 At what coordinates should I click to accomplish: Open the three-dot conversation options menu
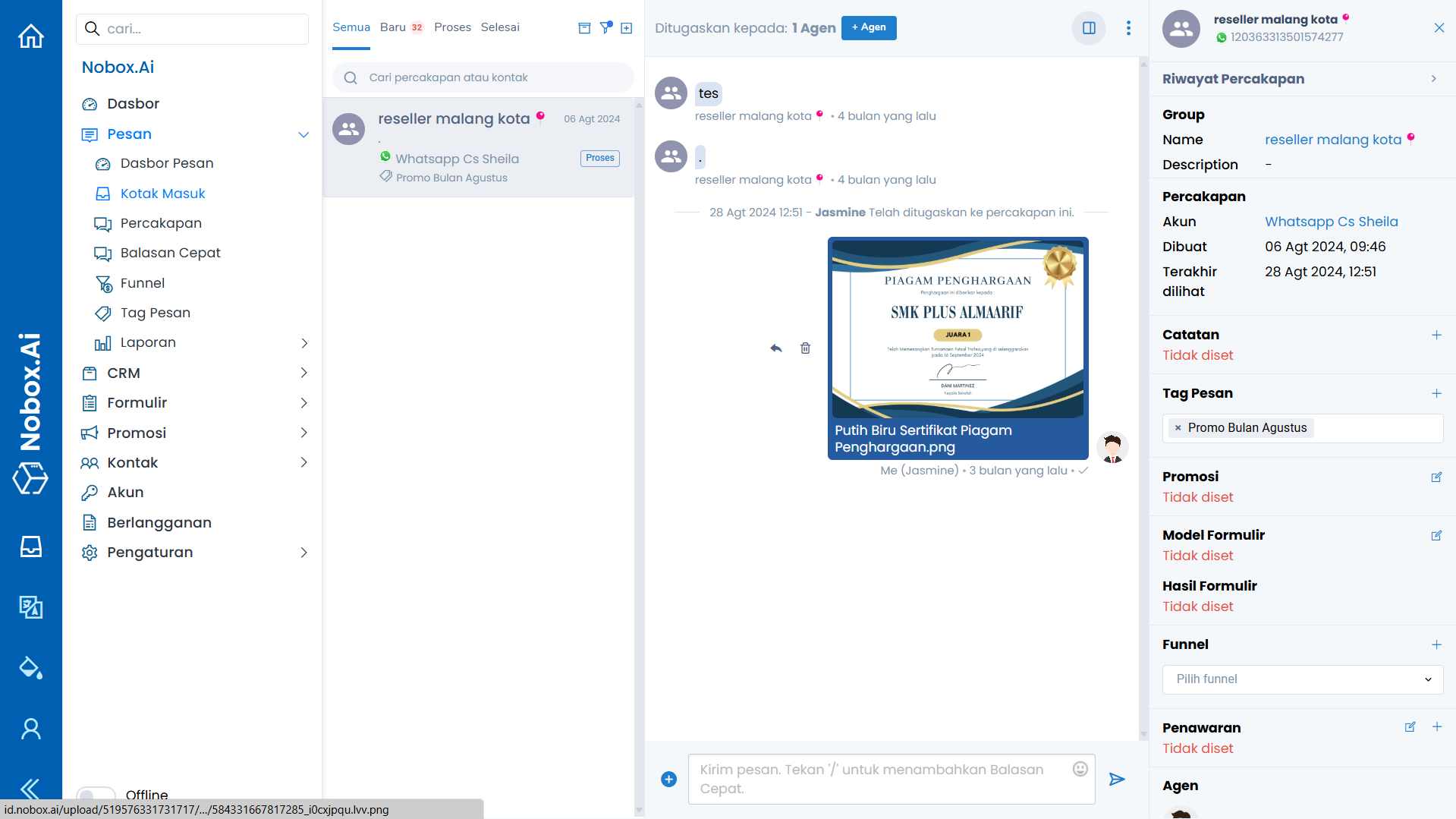(1128, 28)
